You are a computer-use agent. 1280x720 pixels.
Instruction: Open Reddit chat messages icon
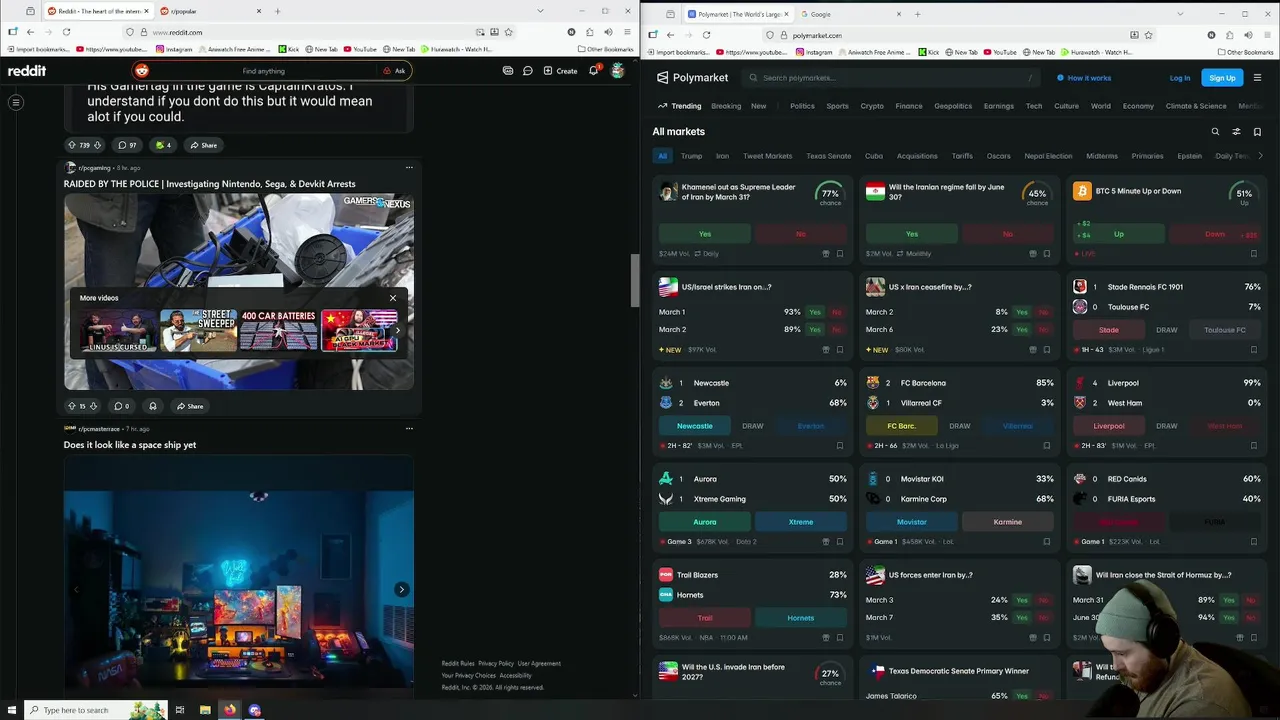[527, 71]
